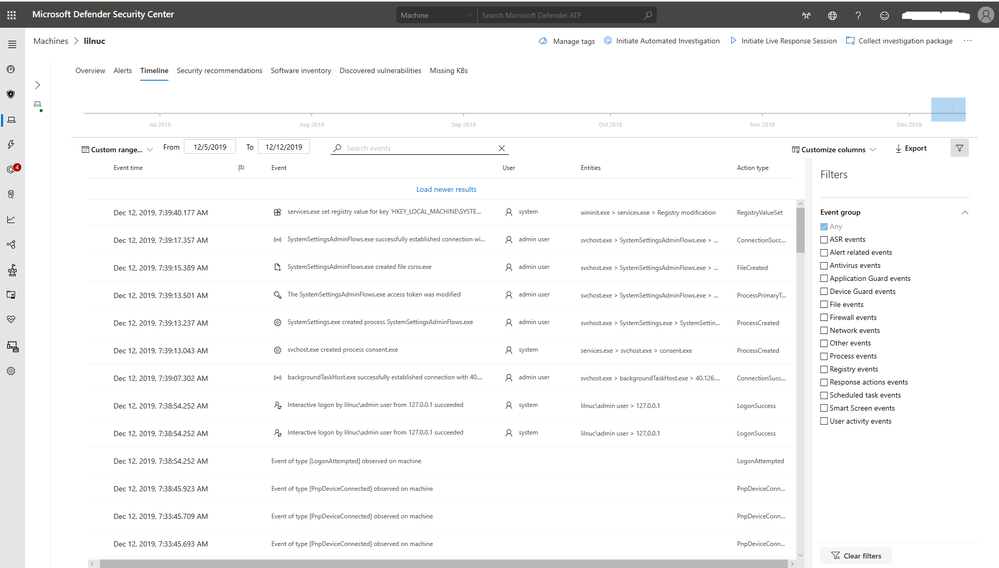Collapse the Event group filter section
Viewport: 999px width, 568px height.
point(965,213)
